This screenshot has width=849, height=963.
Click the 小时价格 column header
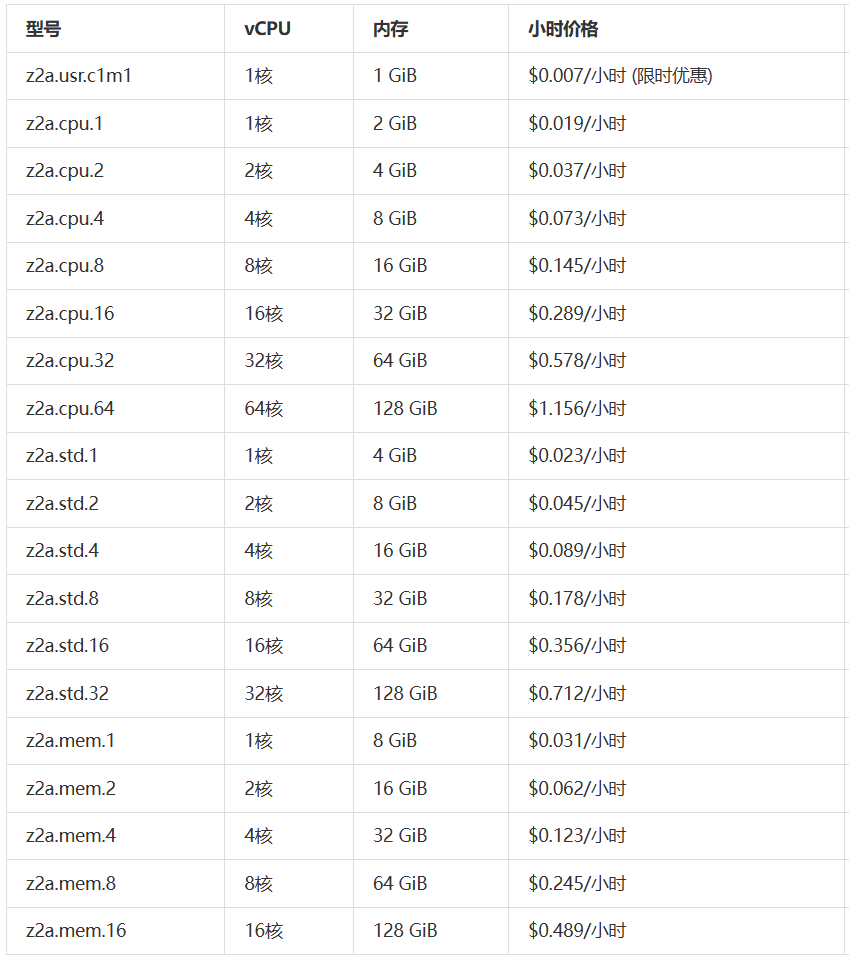coord(563,29)
